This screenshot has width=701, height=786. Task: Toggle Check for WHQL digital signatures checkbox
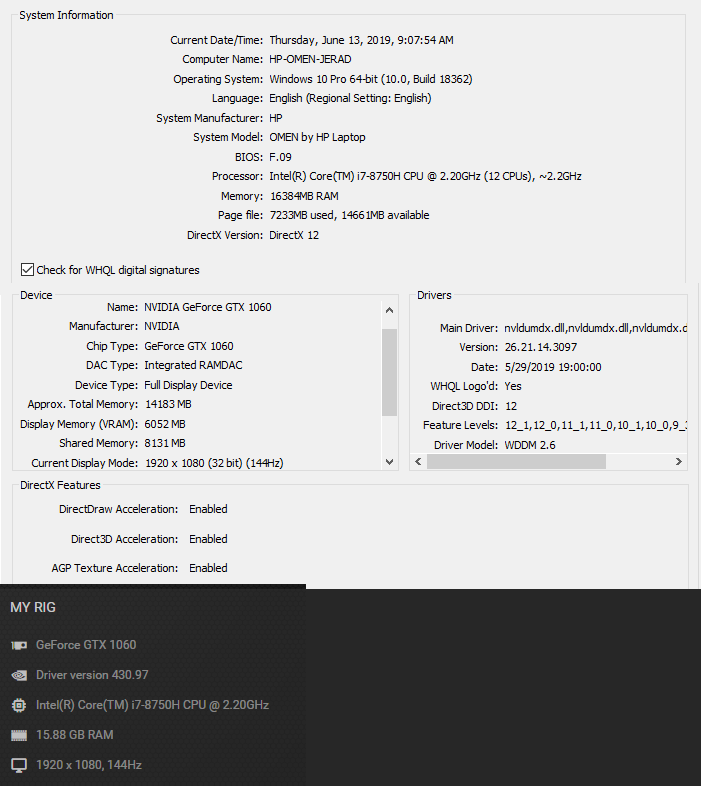[27, 270]
